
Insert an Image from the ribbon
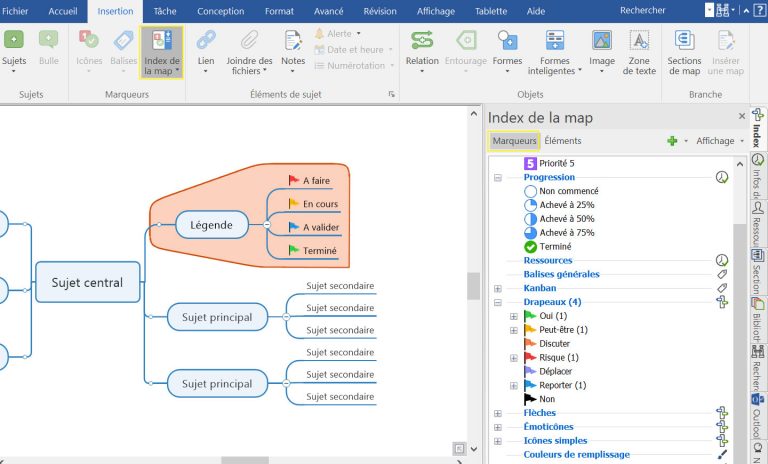point(602,41)
